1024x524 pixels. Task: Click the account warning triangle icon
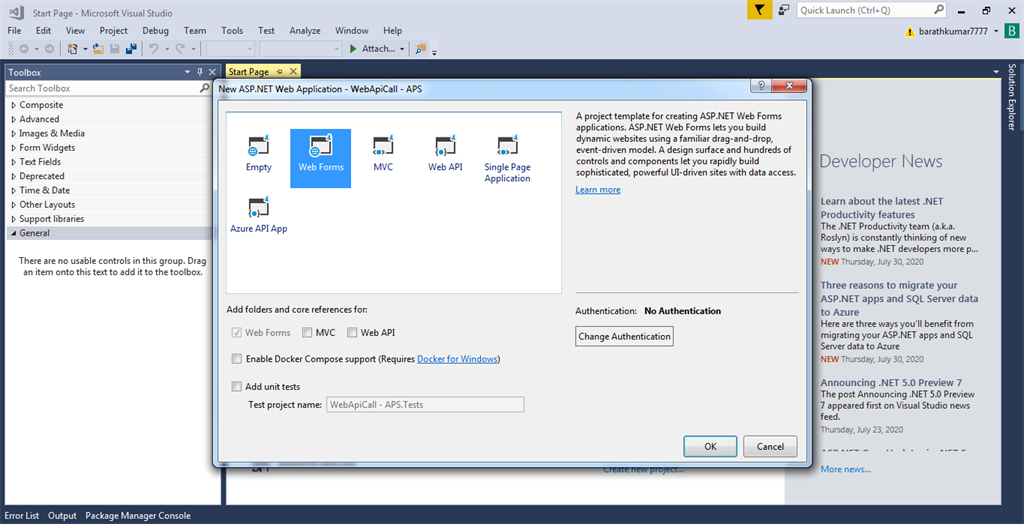[x=910, y=31]
